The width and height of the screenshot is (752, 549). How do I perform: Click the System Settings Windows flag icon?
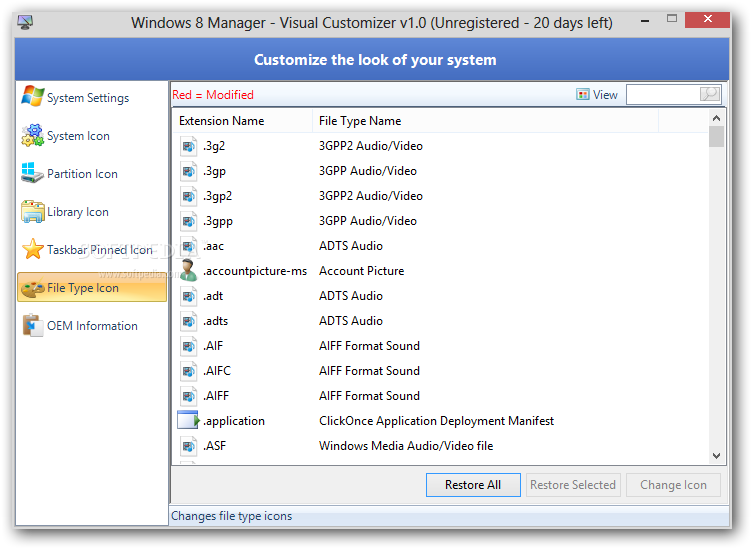point(33,96)
